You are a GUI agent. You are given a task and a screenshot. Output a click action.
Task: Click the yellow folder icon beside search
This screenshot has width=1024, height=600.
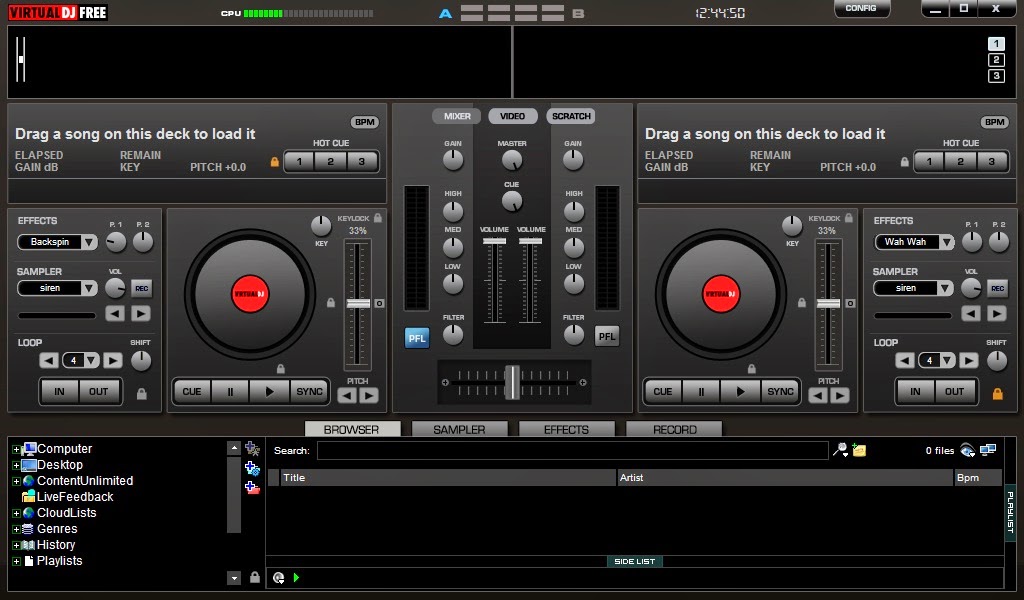859,450
